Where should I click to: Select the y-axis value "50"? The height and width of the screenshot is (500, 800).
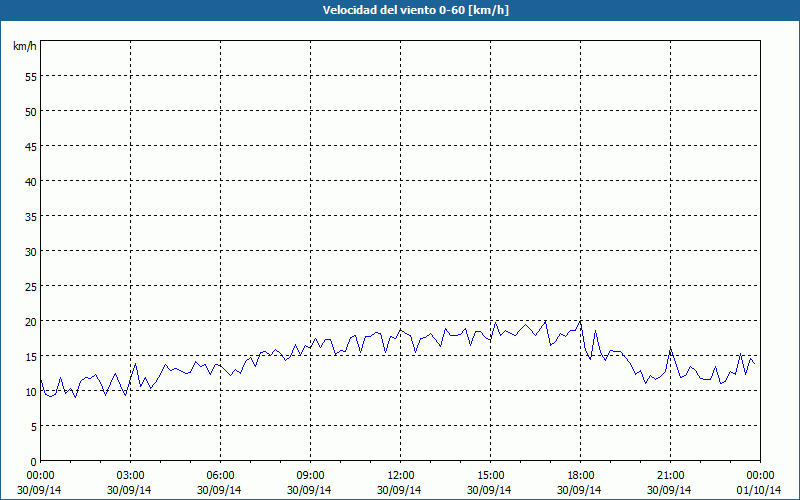(x=31, y=112)
